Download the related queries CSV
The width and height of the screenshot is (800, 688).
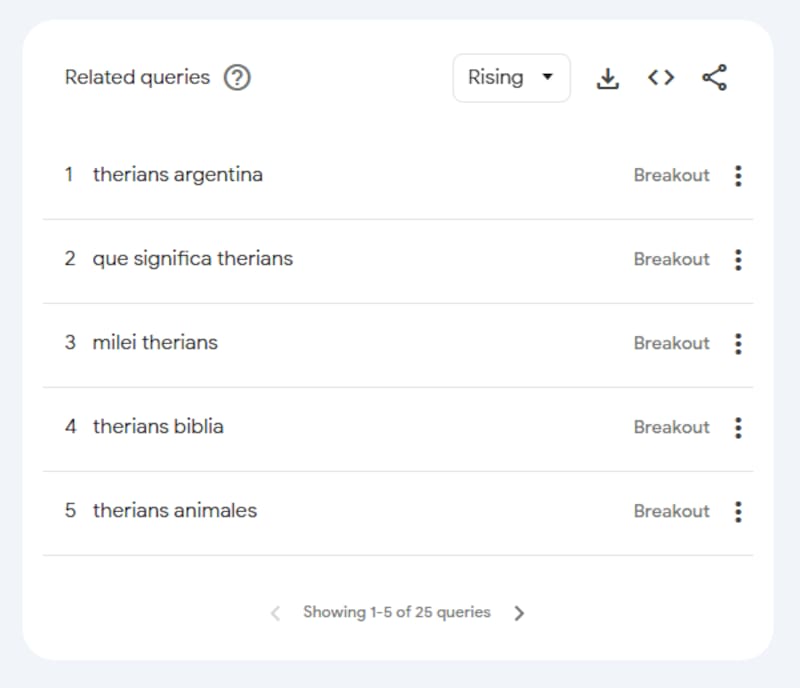[x=608, y=78]
